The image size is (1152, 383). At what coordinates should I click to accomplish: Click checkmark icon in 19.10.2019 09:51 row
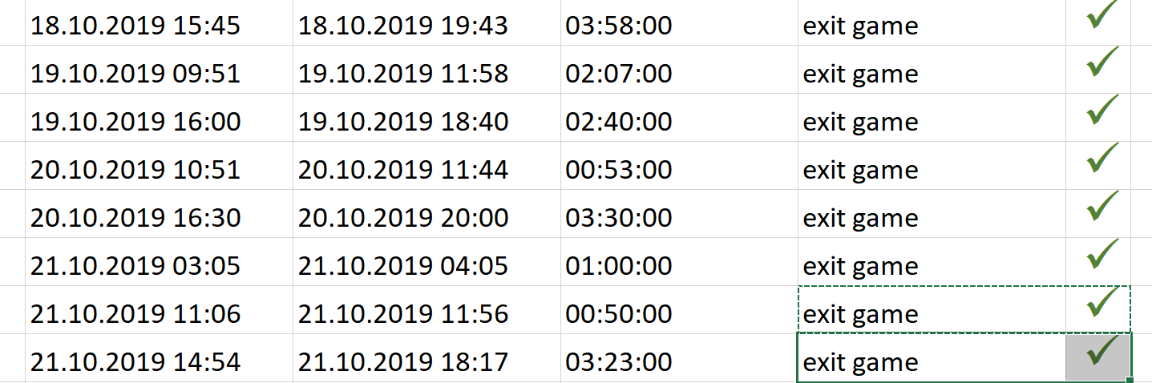pyautogui.click(x=1102, y=62)
